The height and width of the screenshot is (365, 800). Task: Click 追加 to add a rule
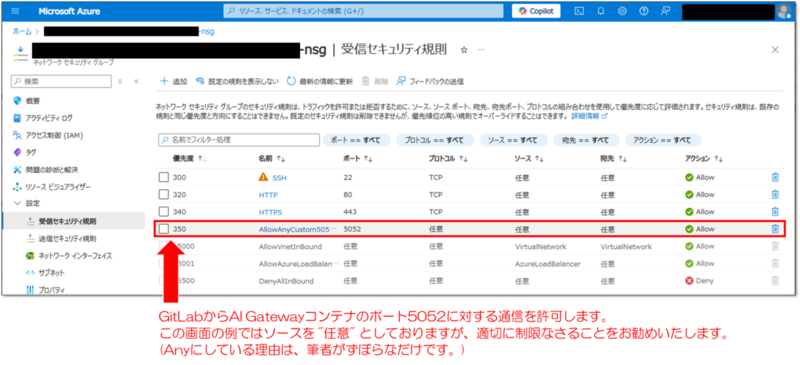click(x=173, y=81)
